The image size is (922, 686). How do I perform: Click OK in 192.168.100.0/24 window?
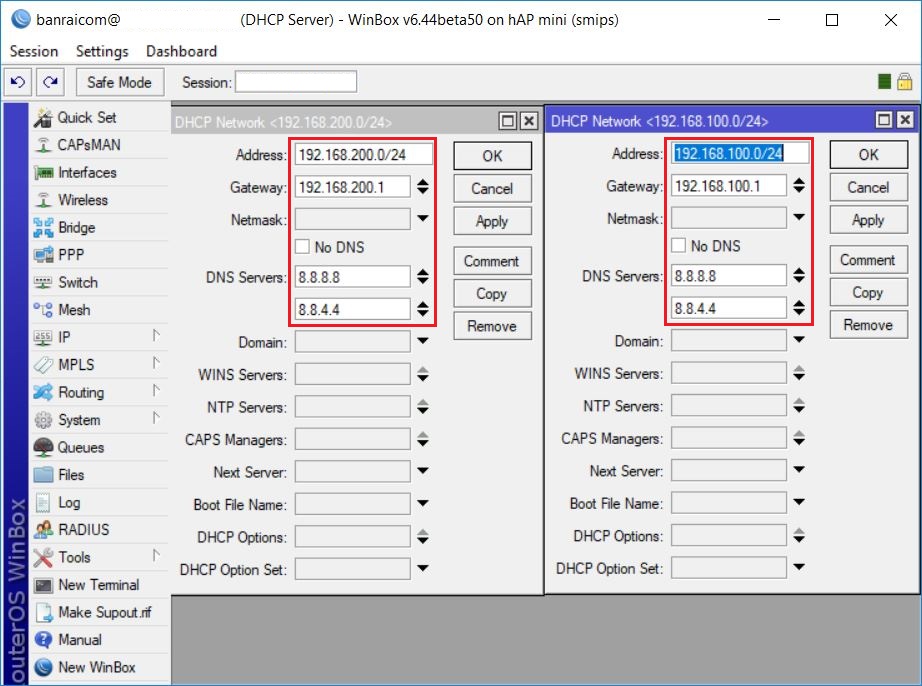pos(869,155)
